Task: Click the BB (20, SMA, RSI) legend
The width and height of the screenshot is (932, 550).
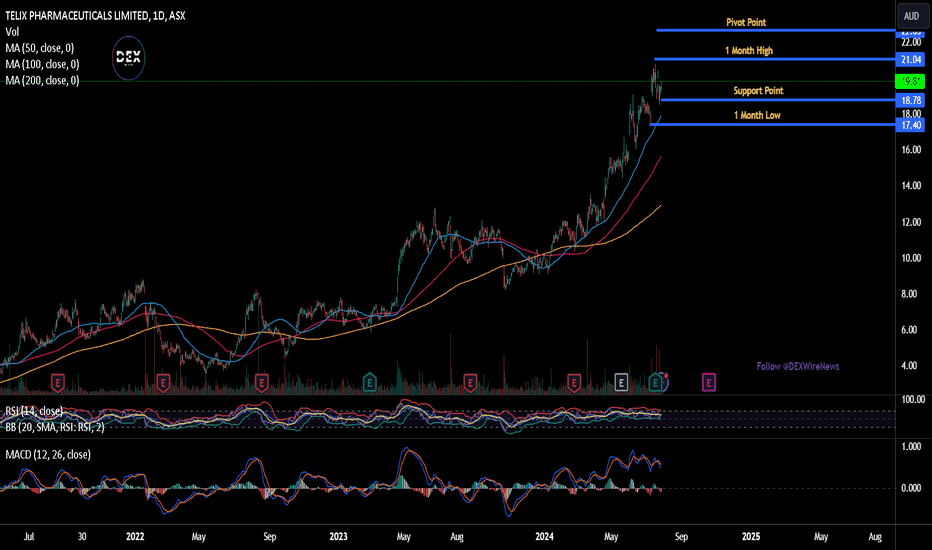Action: [55, 426]
